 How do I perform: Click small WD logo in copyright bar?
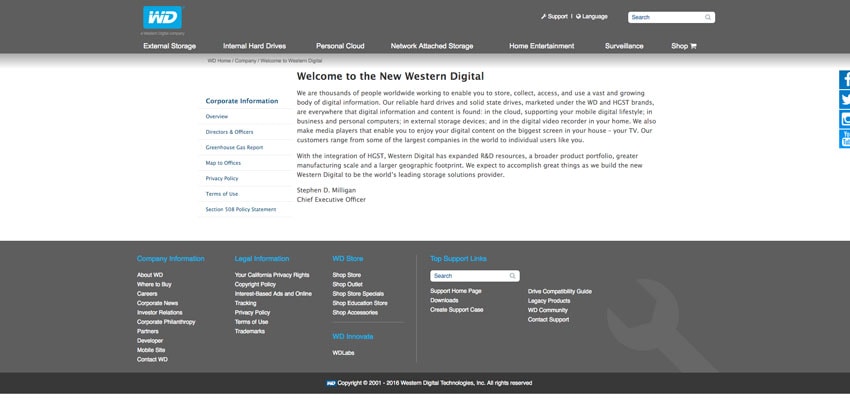(331, 383)
